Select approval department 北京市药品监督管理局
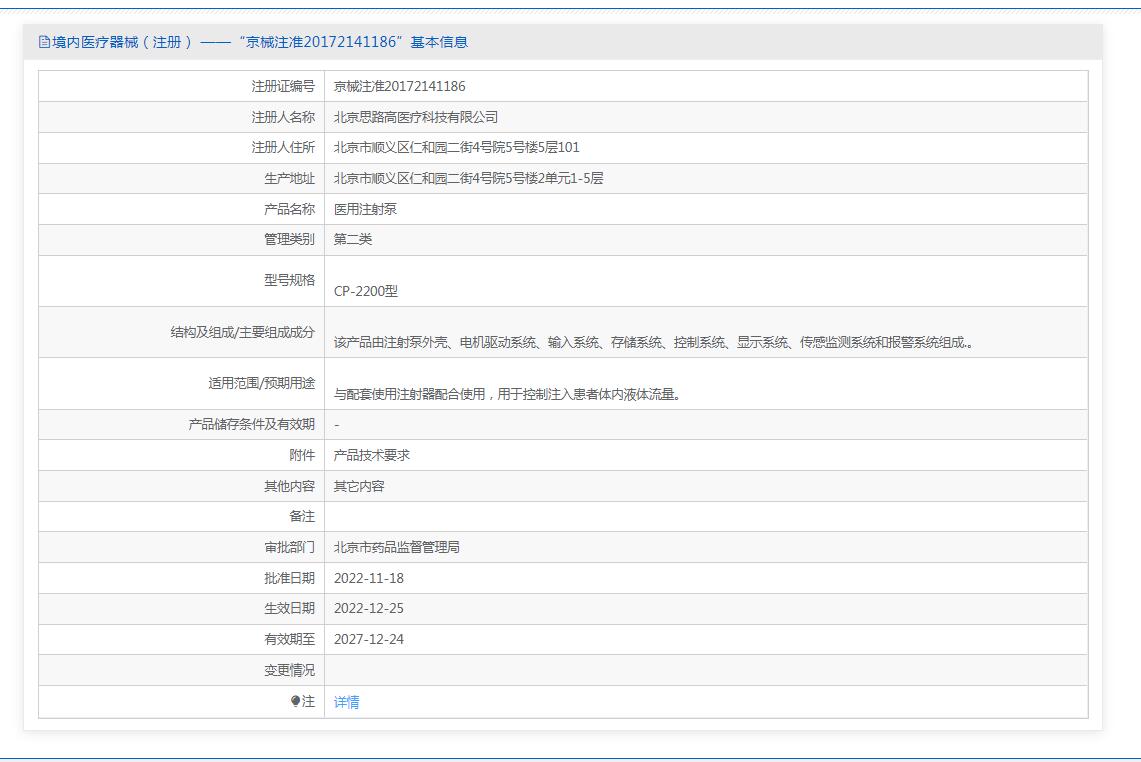The height and width of the screenshot is (762, 1141). (x=397, y=547)
